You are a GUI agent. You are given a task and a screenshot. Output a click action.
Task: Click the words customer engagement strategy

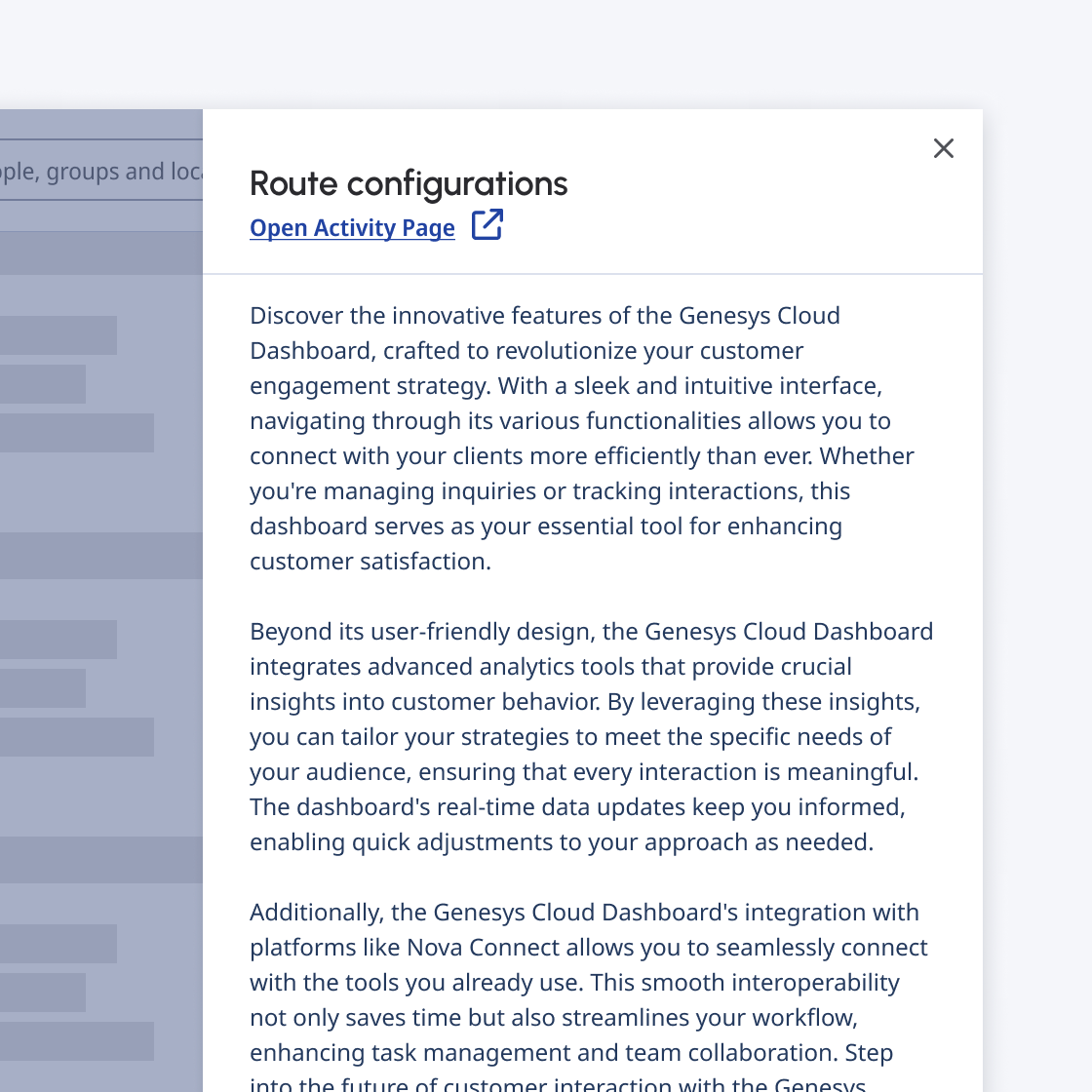click(370, 386)
